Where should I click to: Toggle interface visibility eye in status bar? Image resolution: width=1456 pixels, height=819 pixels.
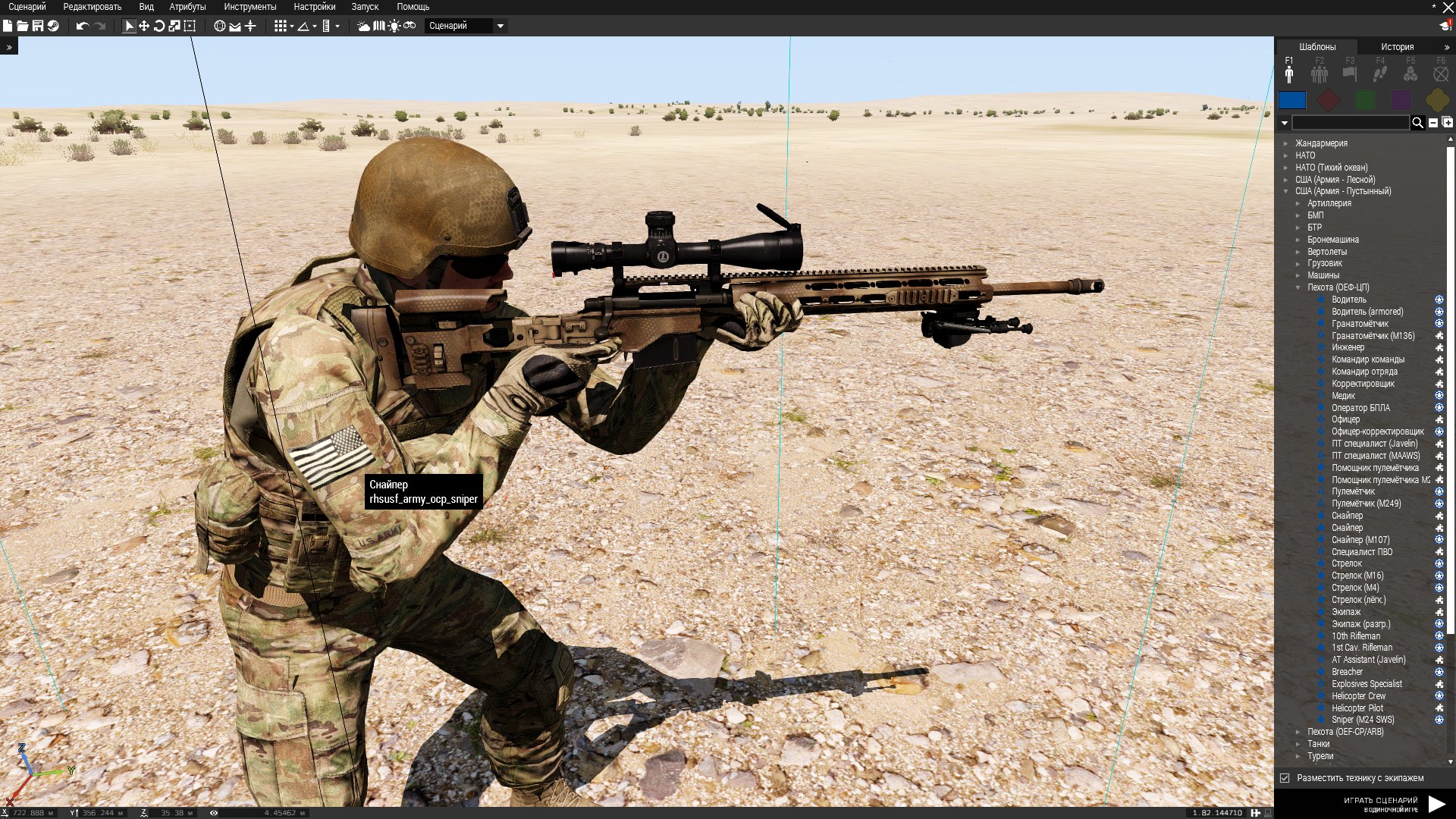point(214,813)
